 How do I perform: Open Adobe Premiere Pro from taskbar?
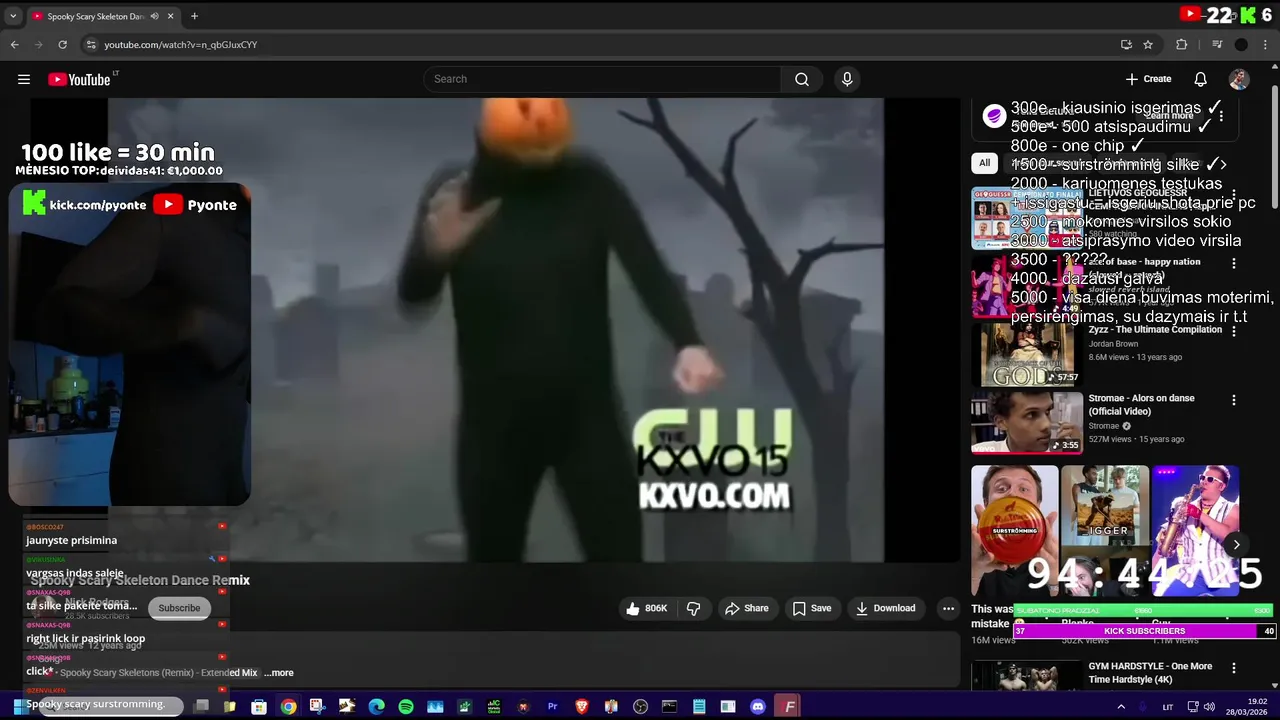(552, 707)
